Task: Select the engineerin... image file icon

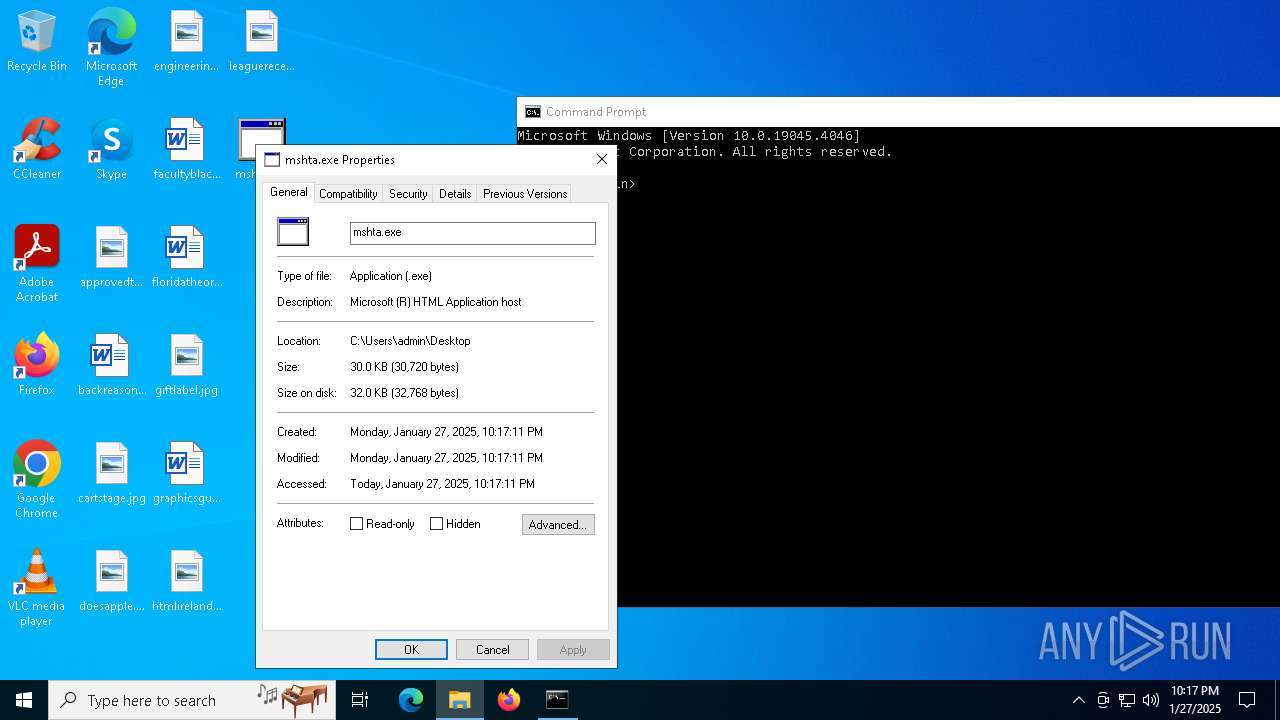Action: coord(186,41)
